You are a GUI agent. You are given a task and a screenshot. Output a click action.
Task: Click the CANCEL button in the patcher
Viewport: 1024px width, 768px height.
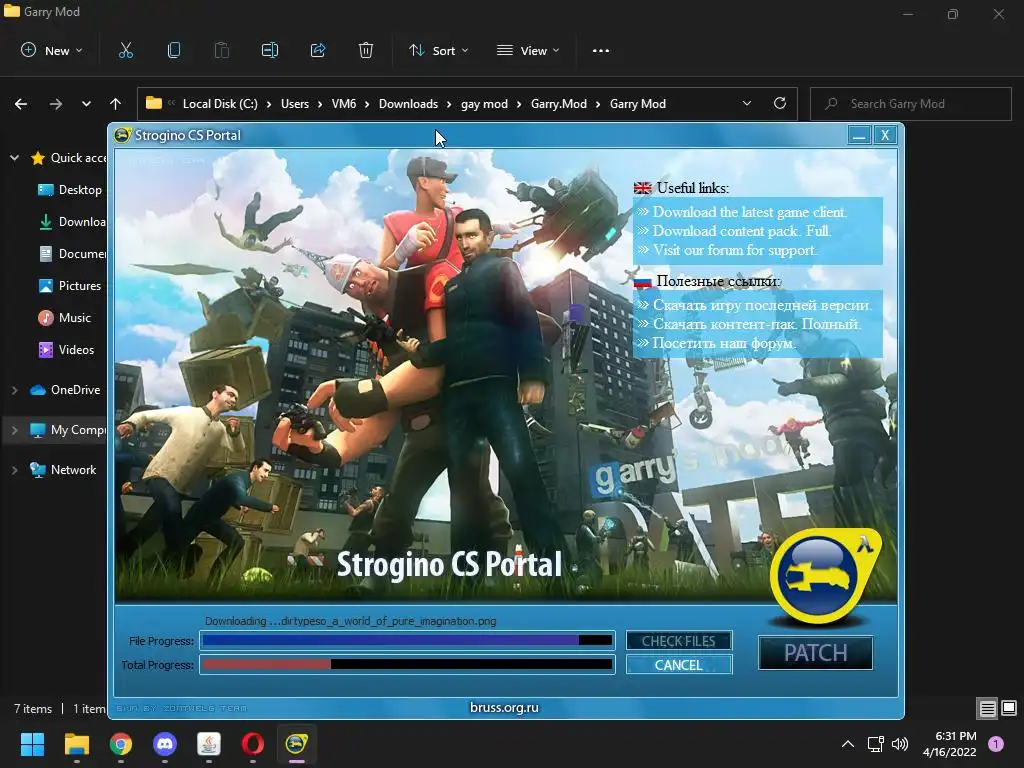tap(679, 665)
